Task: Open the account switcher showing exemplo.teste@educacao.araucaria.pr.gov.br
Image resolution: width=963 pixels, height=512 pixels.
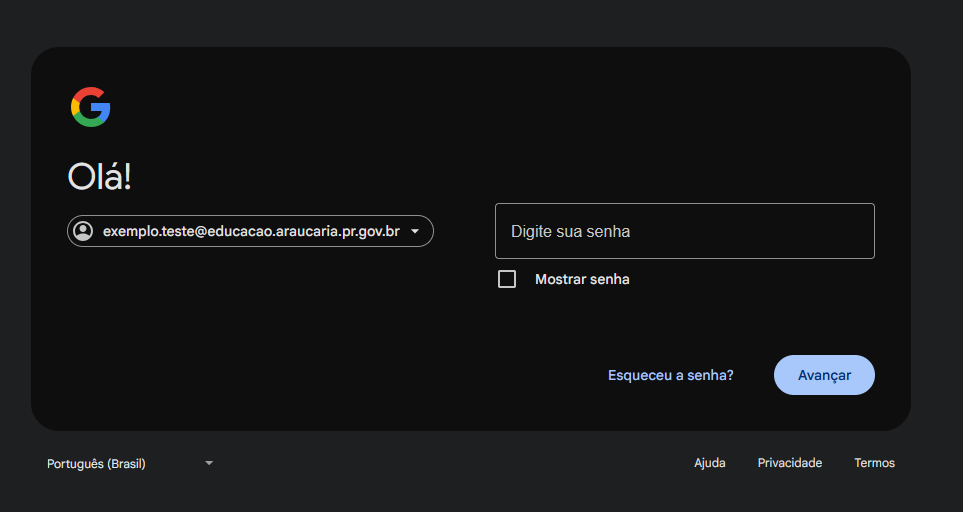Action: point(251,231)
